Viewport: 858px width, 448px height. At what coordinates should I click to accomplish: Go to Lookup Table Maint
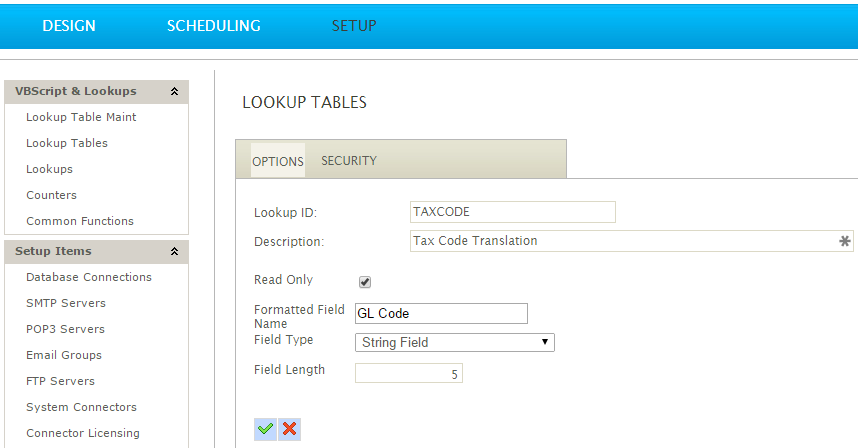click(x=81, y=117)
